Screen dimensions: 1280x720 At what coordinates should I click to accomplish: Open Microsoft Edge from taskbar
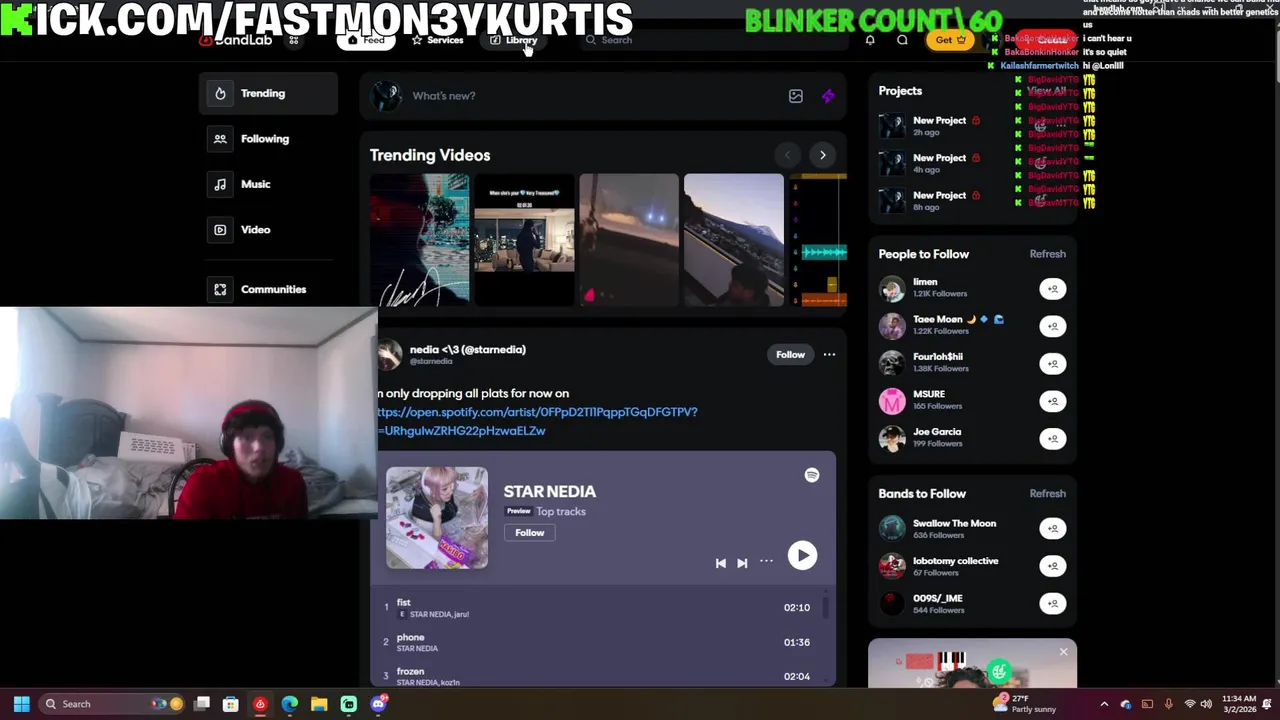(x=290, y=704)
